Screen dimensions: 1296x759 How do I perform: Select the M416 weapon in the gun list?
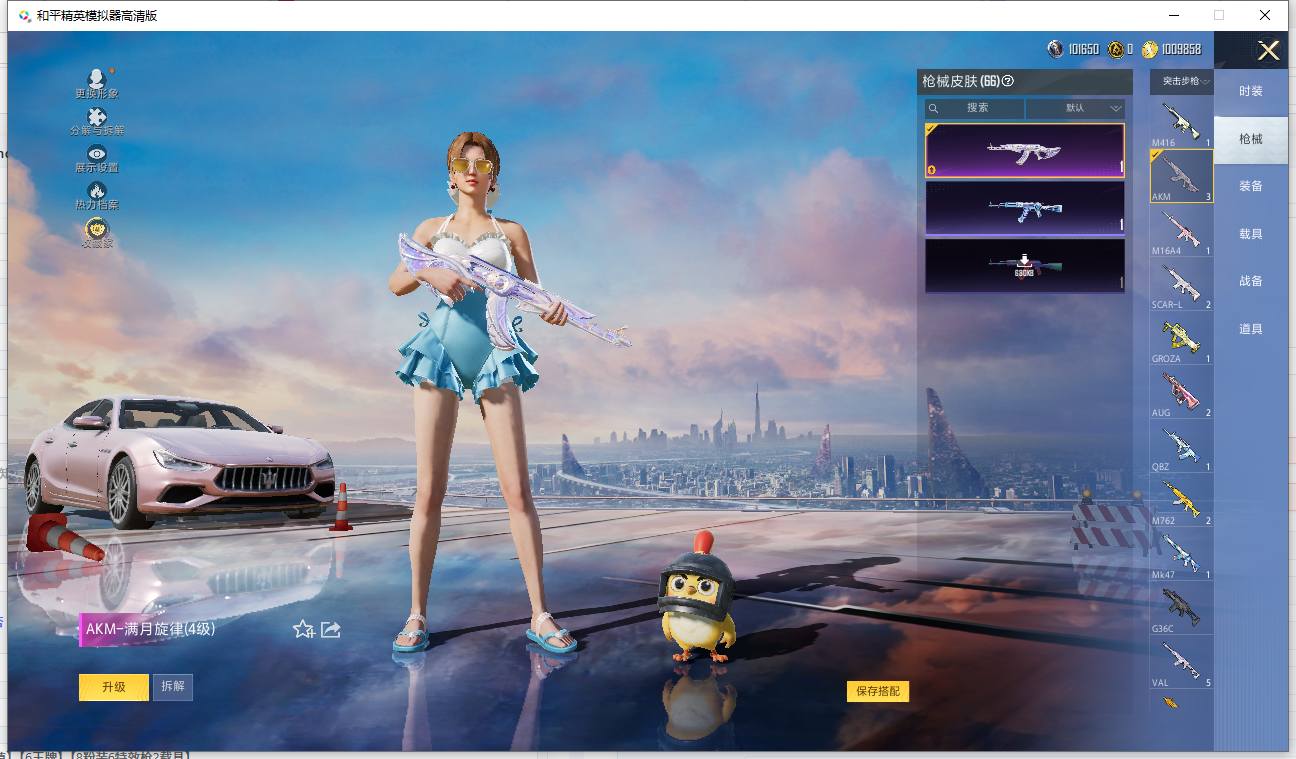click(1181, 123)
